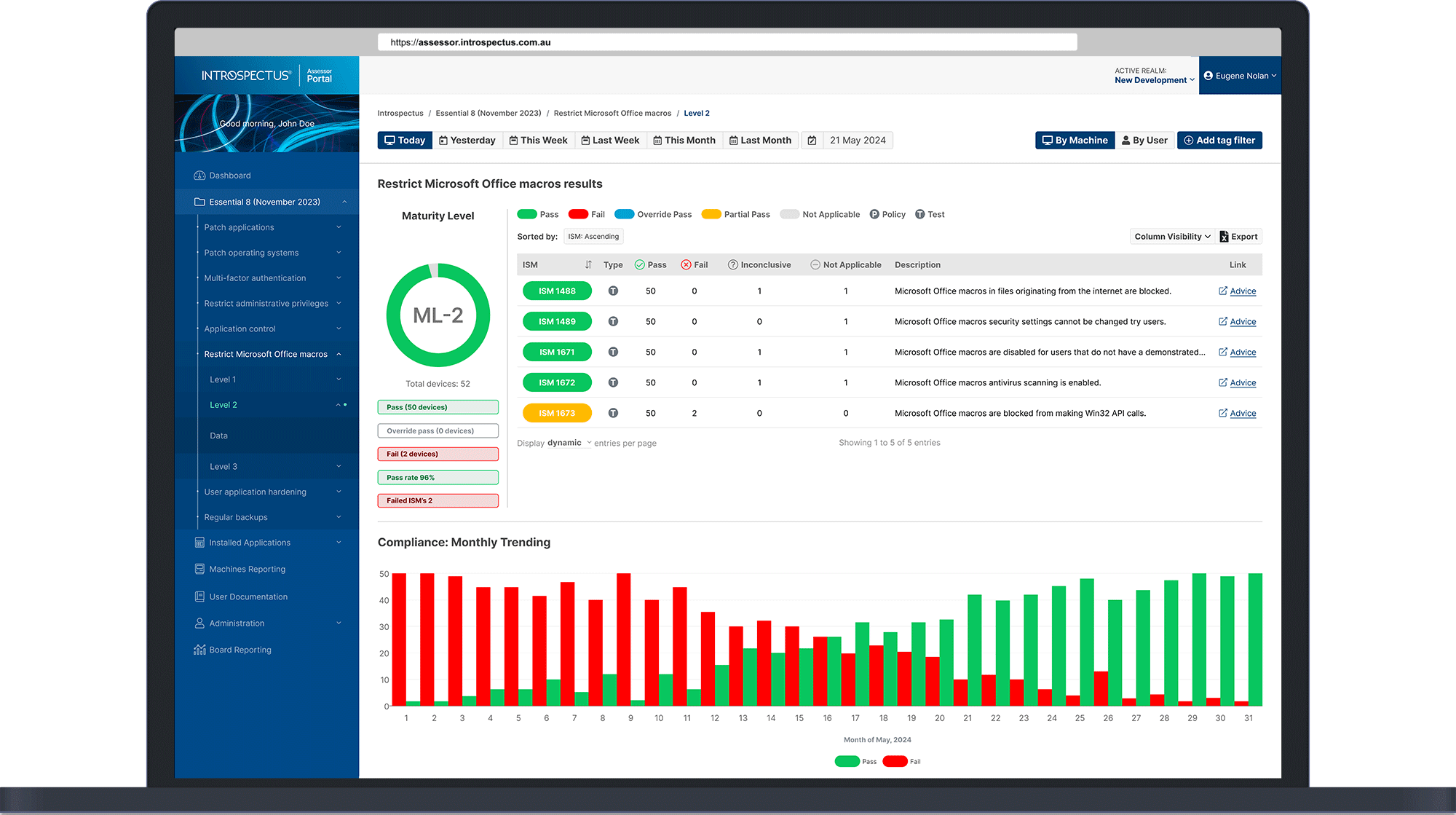This screenshot has width=1456, height=815.
Task: Click the Test type icon for ISM 1488
Action: (613, 291)
